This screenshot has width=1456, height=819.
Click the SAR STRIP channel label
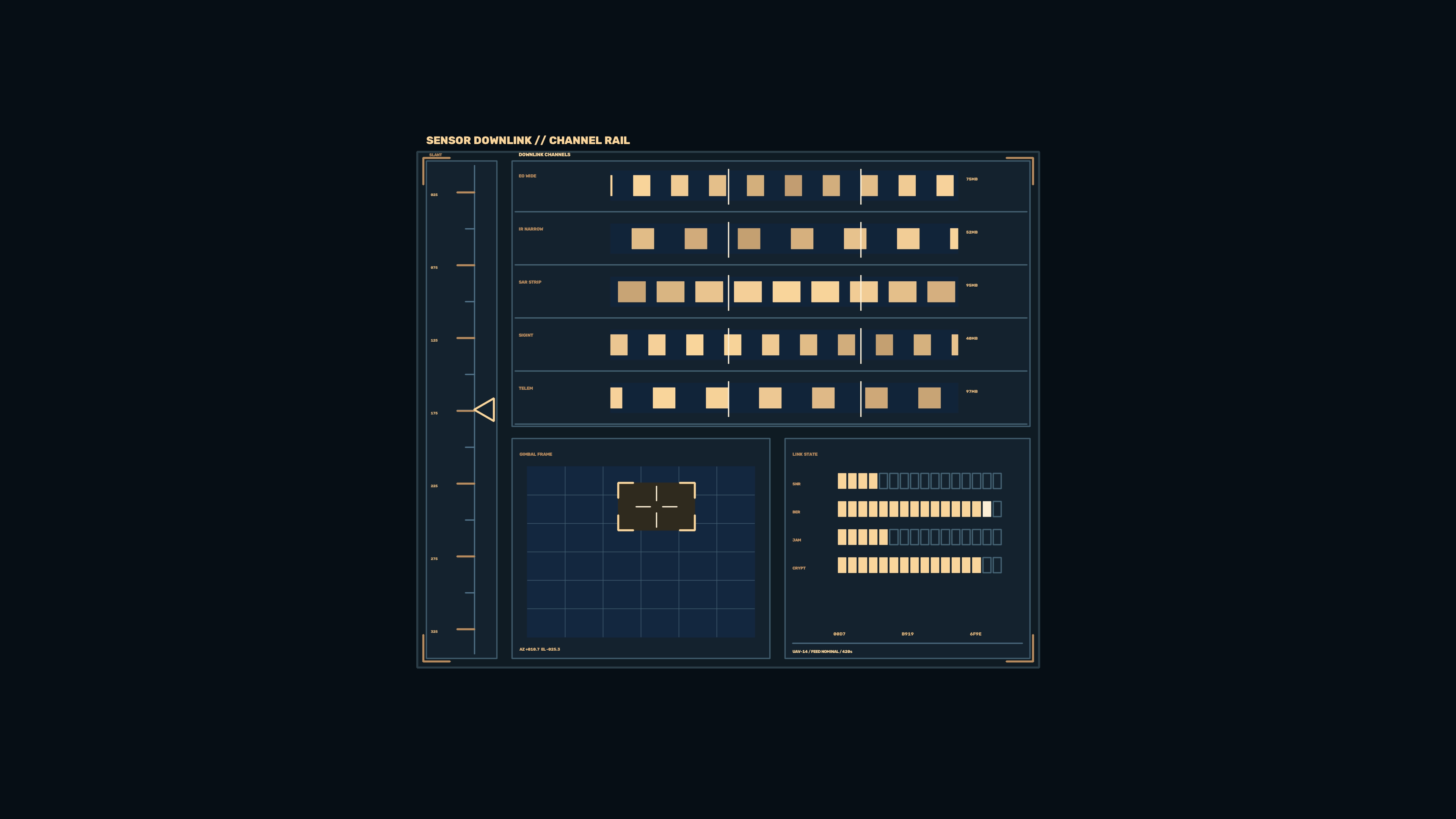530,282
